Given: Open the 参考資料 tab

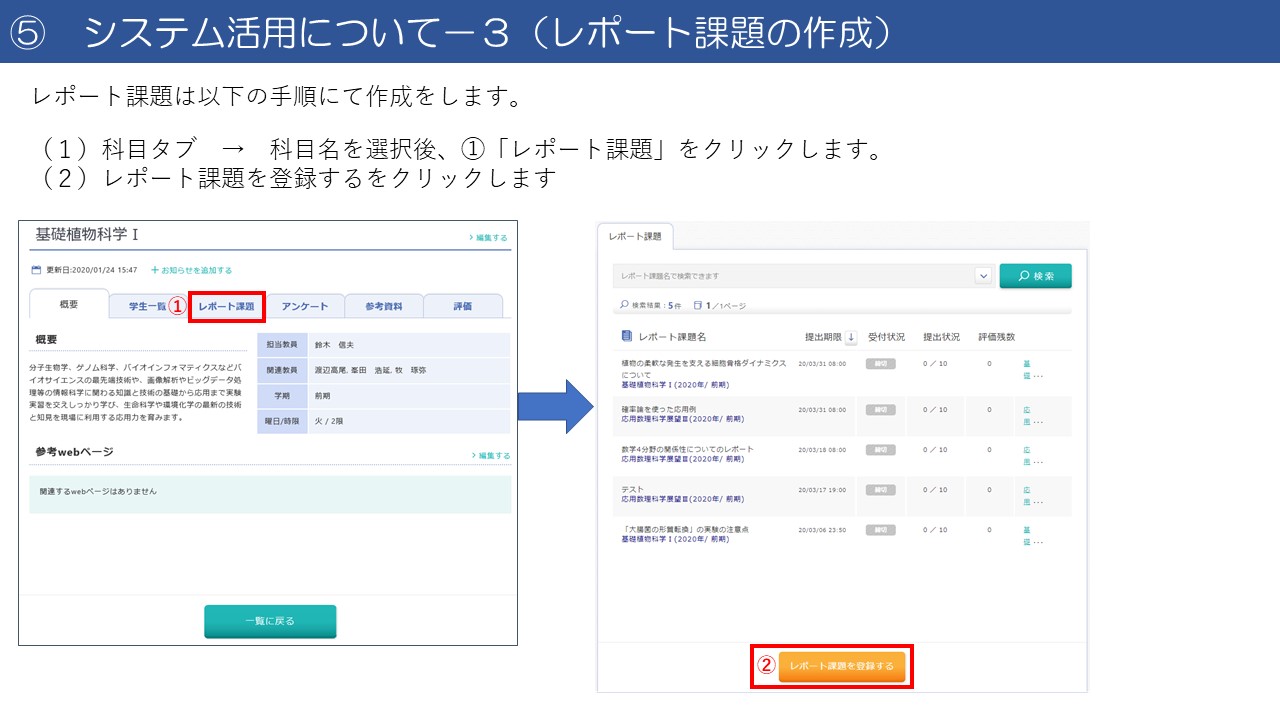Looking at the screenshot, I should 383,306.
